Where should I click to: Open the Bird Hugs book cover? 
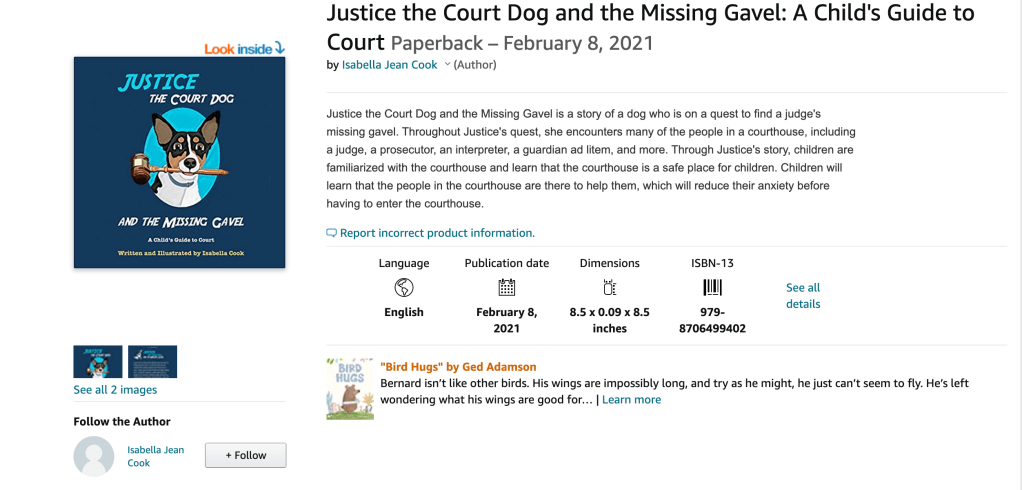(x=350, y=388)
